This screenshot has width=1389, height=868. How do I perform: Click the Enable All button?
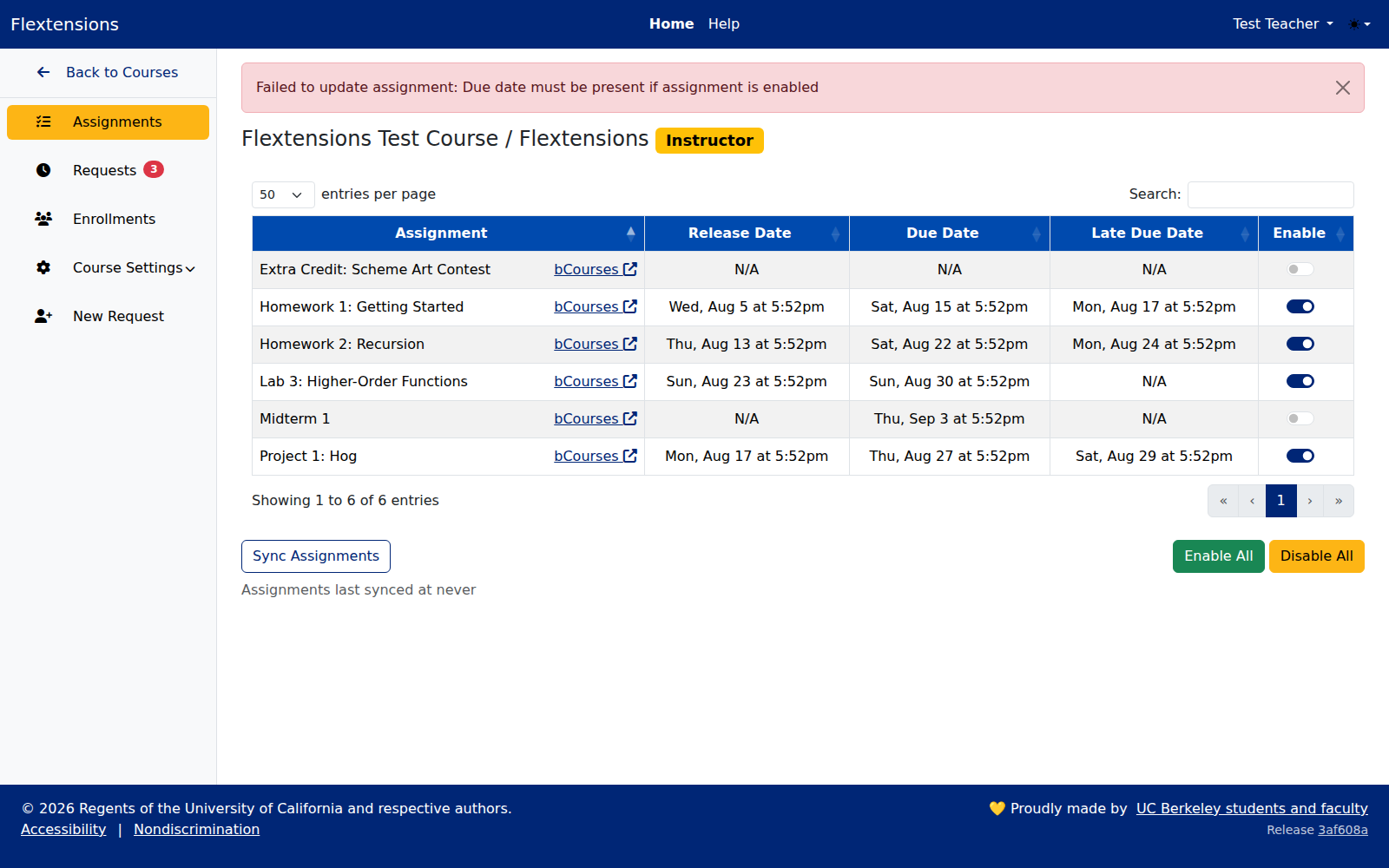pos(1218,556)
